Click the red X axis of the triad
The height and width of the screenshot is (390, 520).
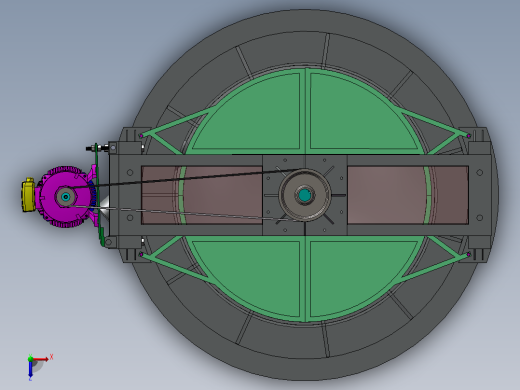(40, 359)
